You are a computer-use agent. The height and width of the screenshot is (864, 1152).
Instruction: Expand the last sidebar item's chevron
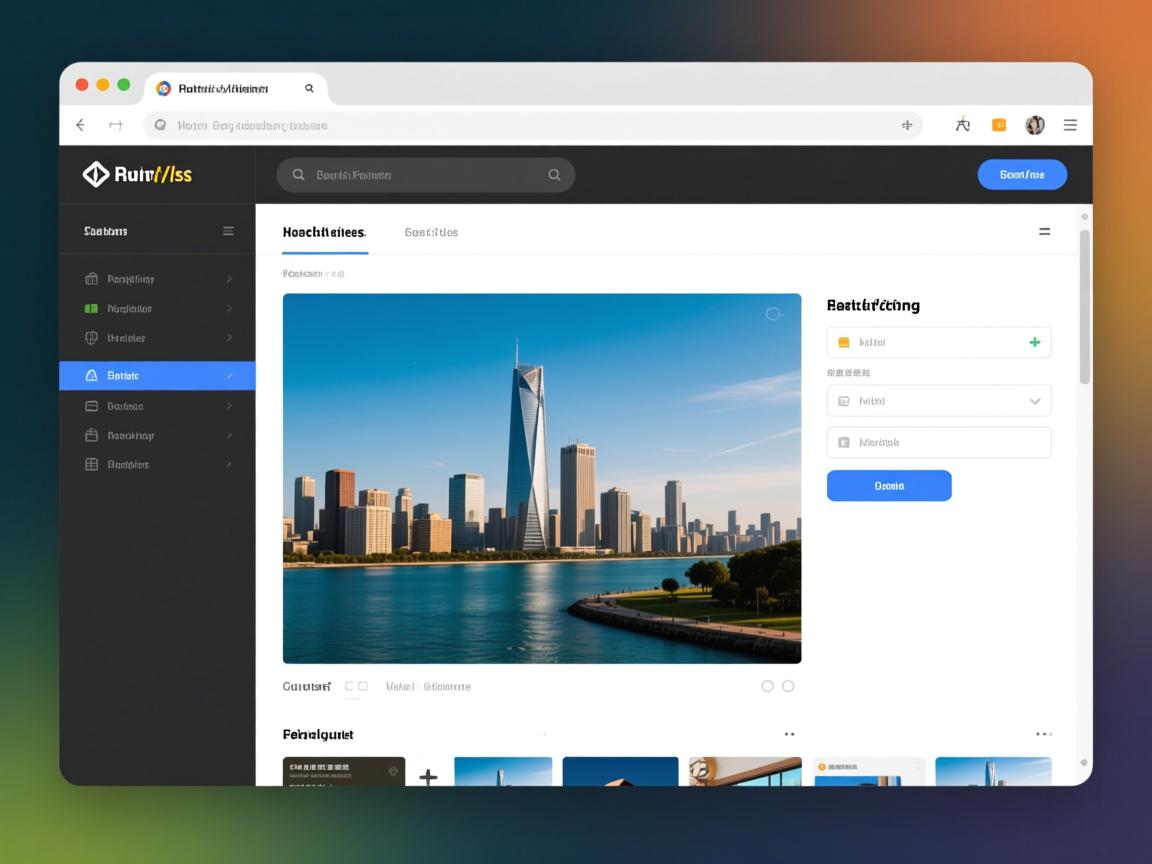[x=229, y=465]
